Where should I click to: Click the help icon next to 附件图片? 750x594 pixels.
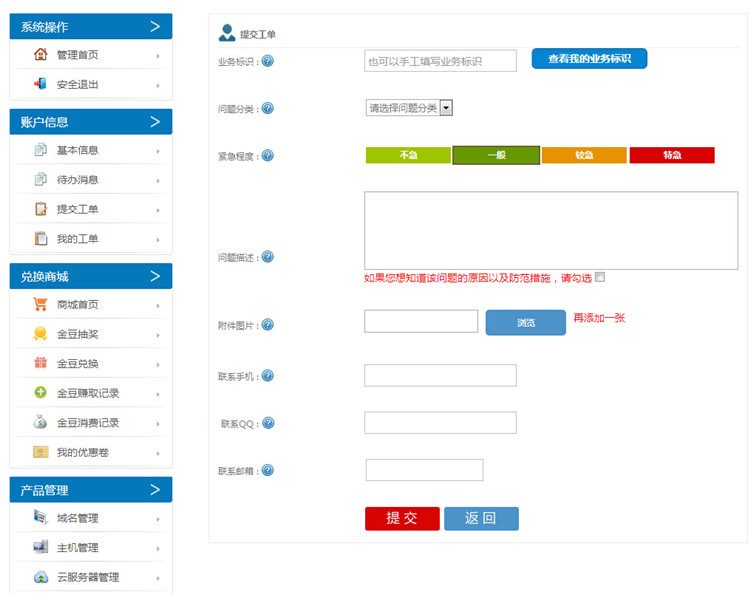(268, 325)
